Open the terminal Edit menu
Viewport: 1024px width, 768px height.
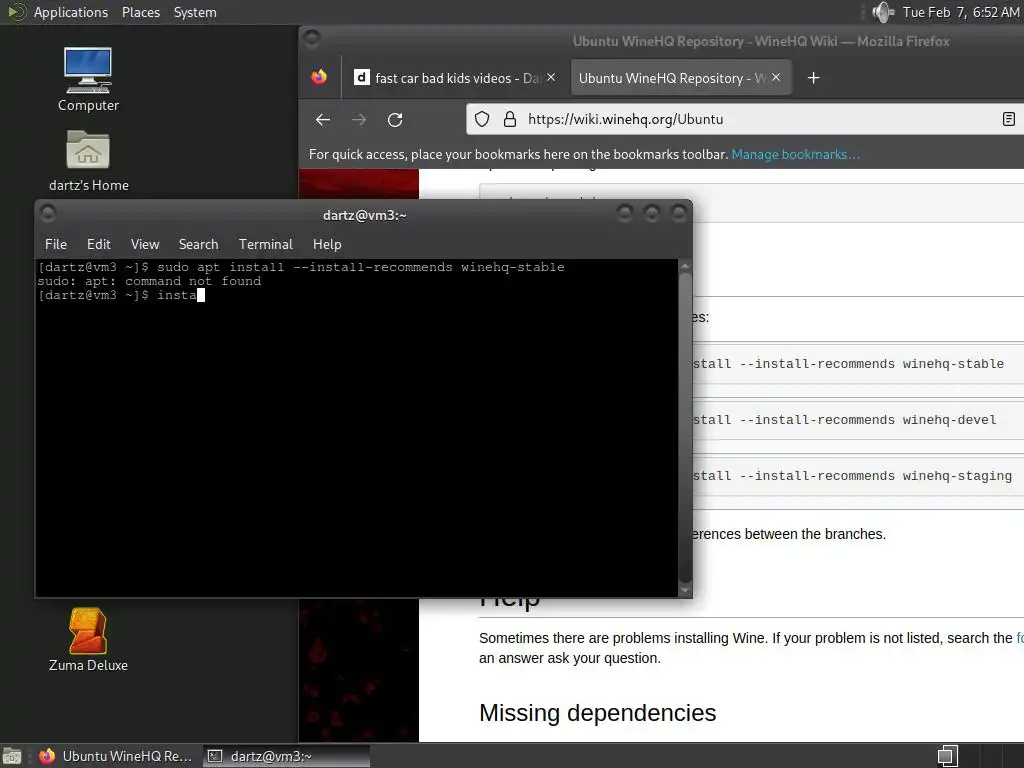(99, 244)
